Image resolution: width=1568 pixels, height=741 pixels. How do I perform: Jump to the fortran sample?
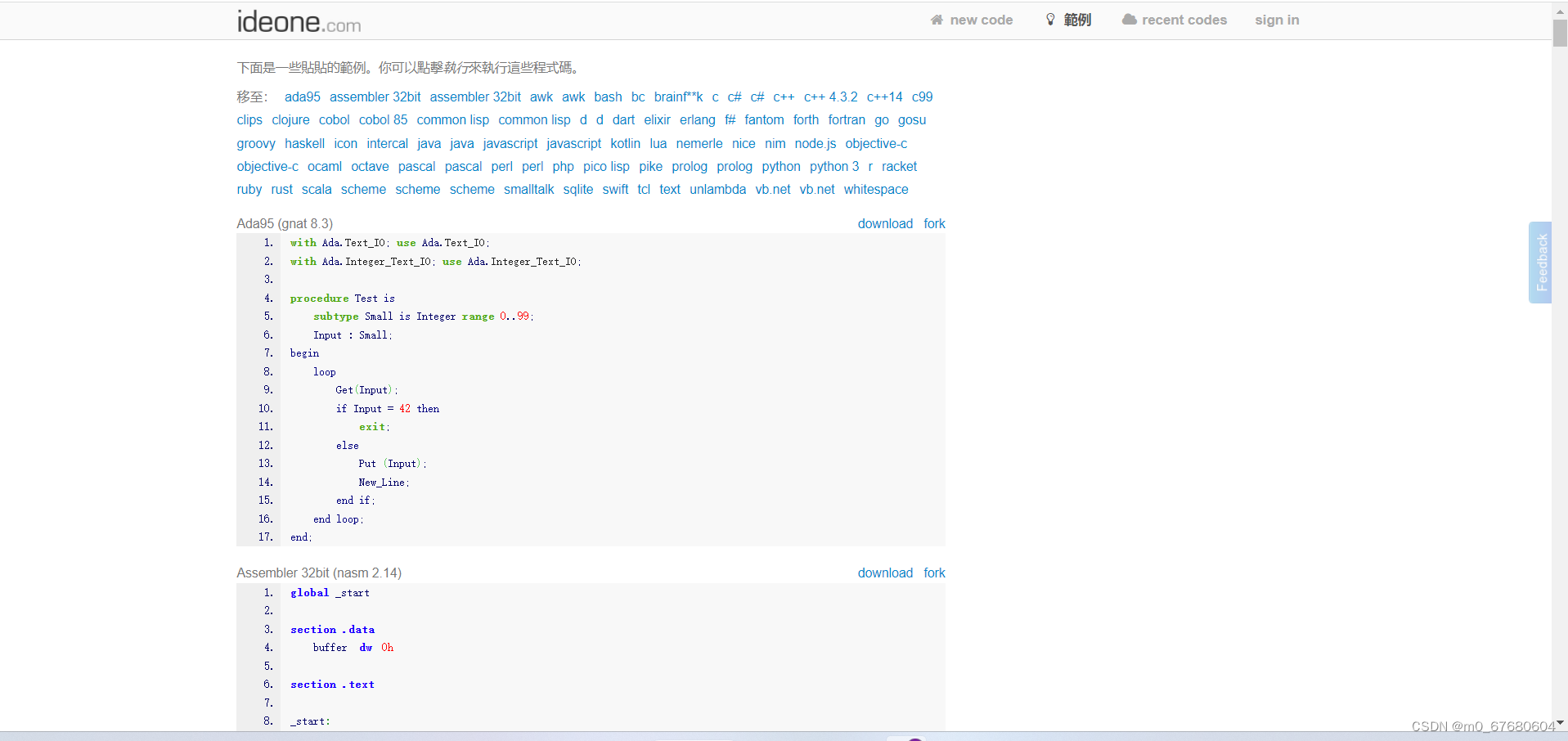pyautogui.click(x=847, y=119)
